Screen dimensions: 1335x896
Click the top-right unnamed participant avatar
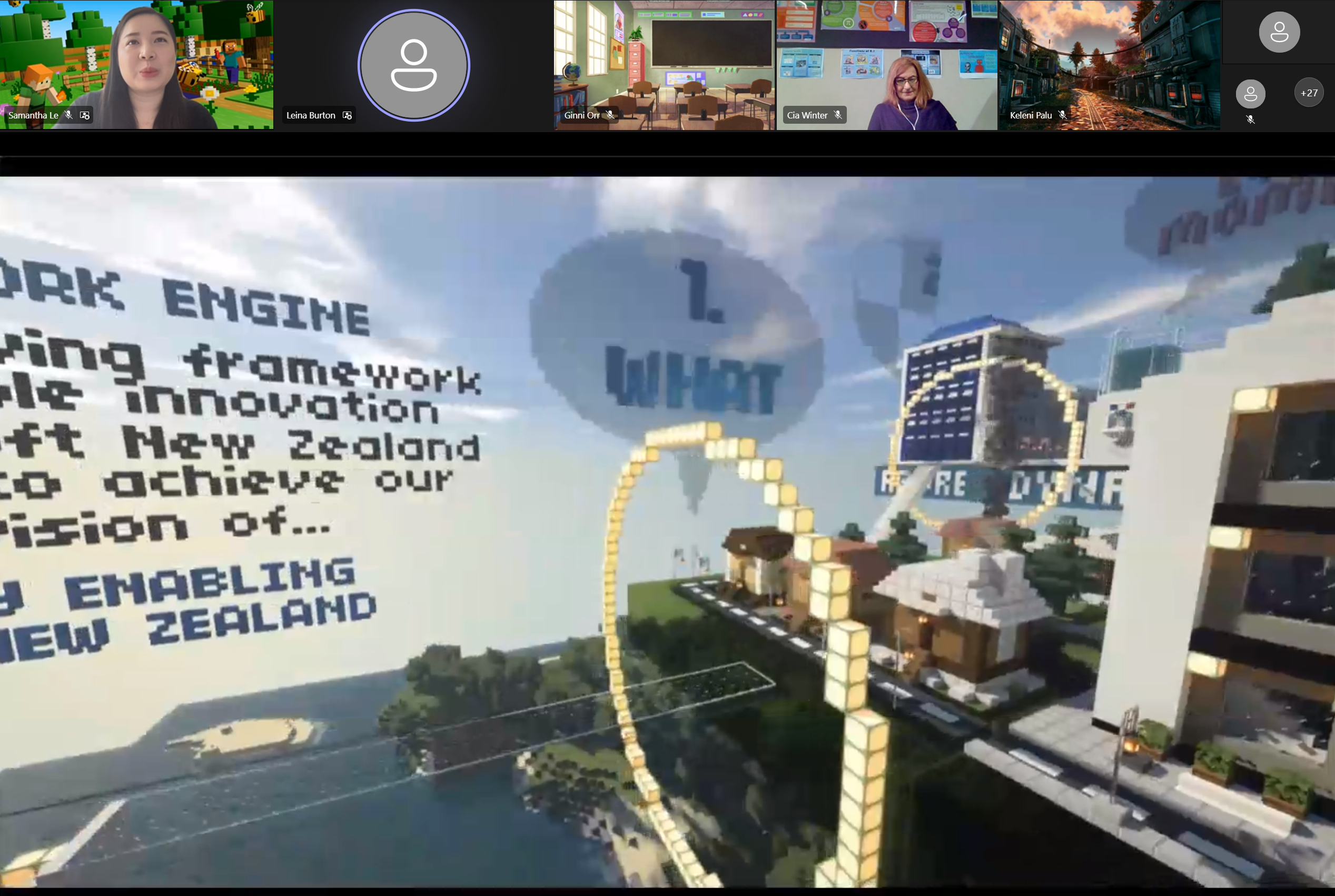tap(1279, 32)
